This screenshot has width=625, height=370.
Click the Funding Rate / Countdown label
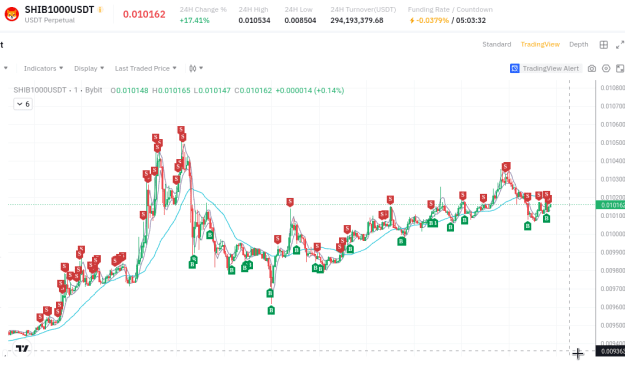pos(450,10)
